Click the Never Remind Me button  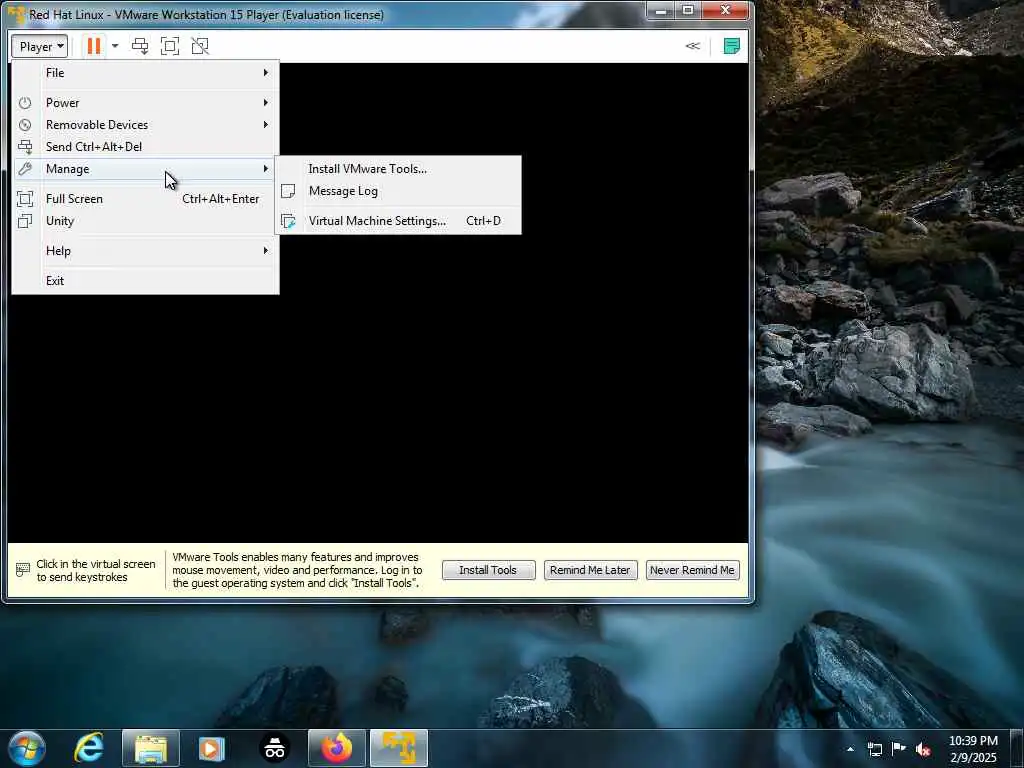coord(692,570)
